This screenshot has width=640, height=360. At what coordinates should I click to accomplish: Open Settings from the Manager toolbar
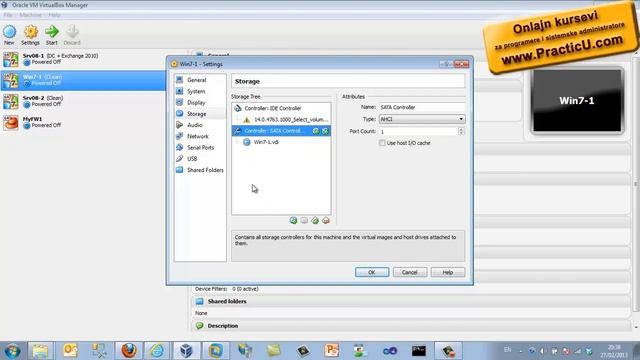(31, 35)
